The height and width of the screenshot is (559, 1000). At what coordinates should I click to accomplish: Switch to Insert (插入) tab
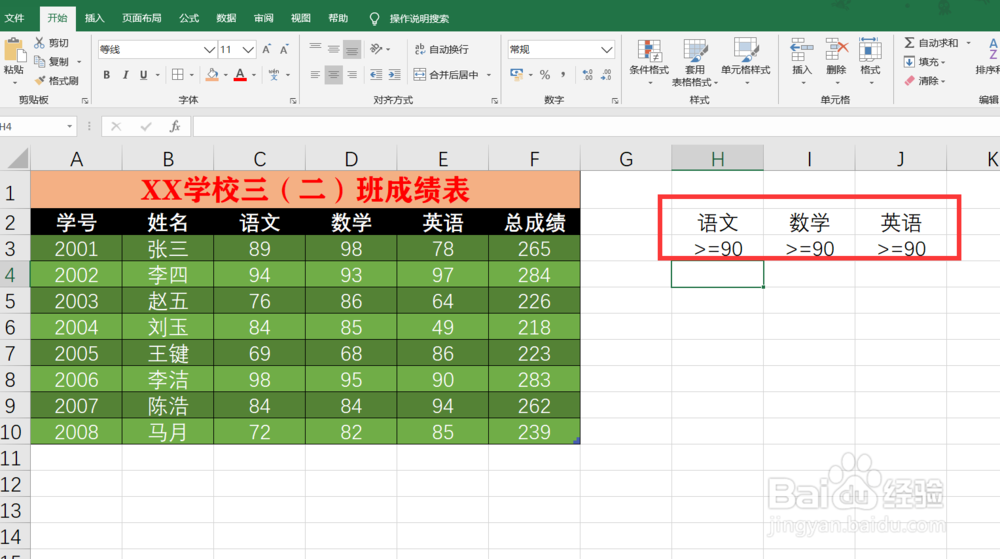(x=94, y=18)
